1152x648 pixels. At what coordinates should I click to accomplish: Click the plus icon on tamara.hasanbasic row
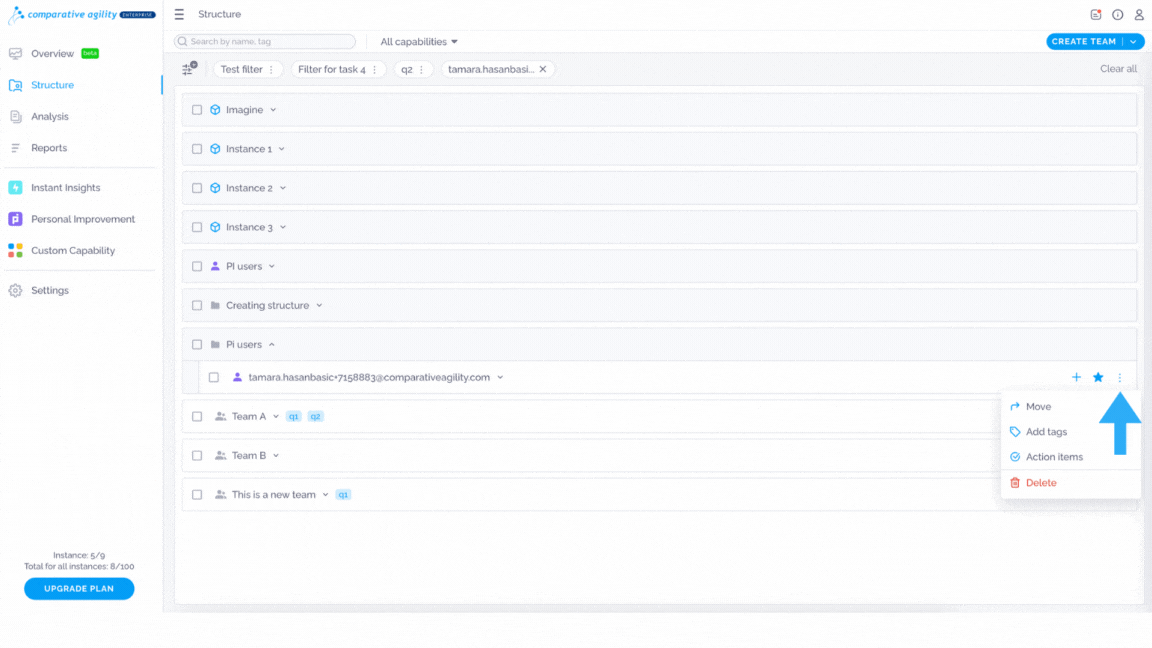click(1076, 377)
